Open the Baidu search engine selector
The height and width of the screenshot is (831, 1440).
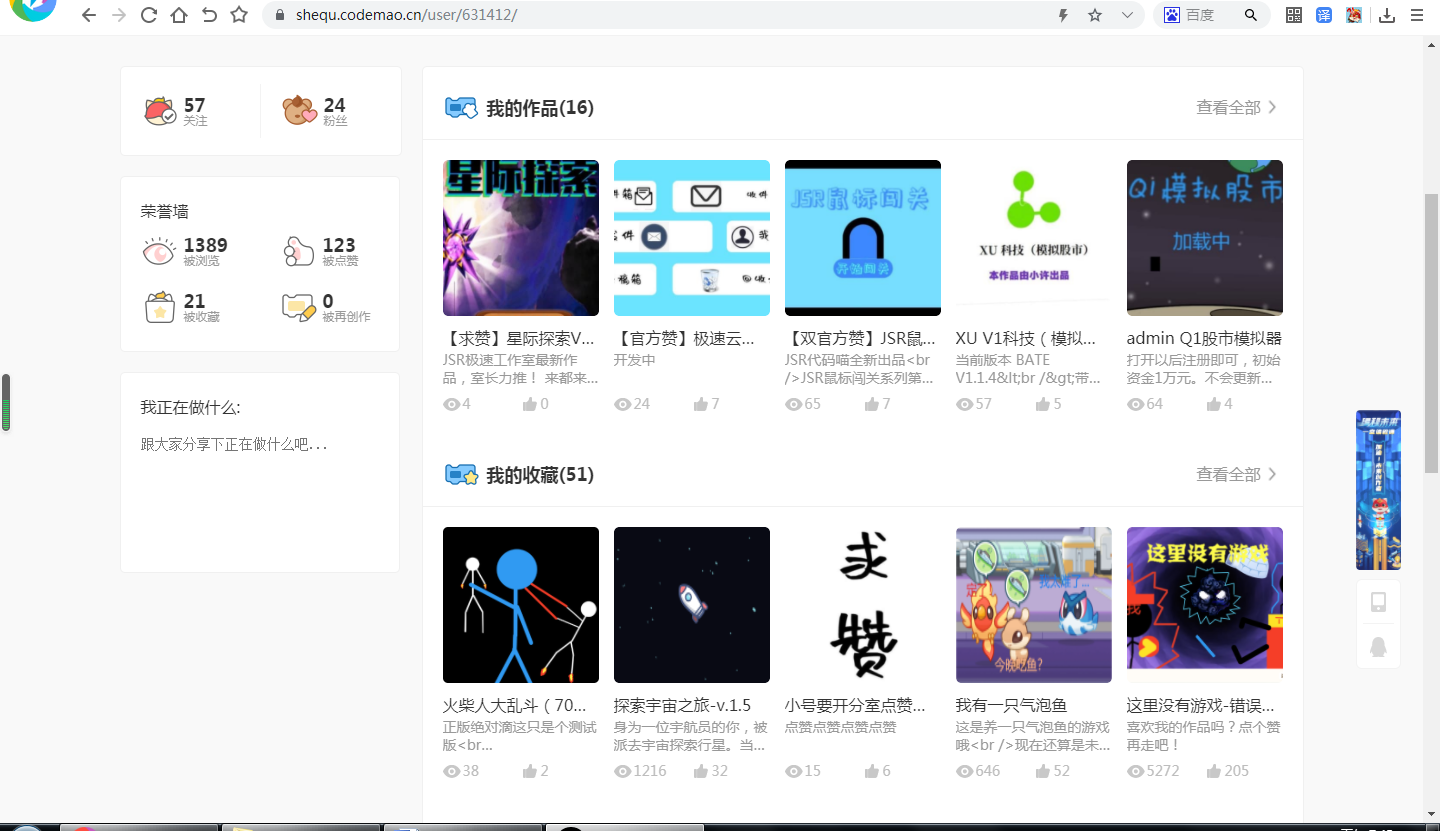tap(1172, 15)
